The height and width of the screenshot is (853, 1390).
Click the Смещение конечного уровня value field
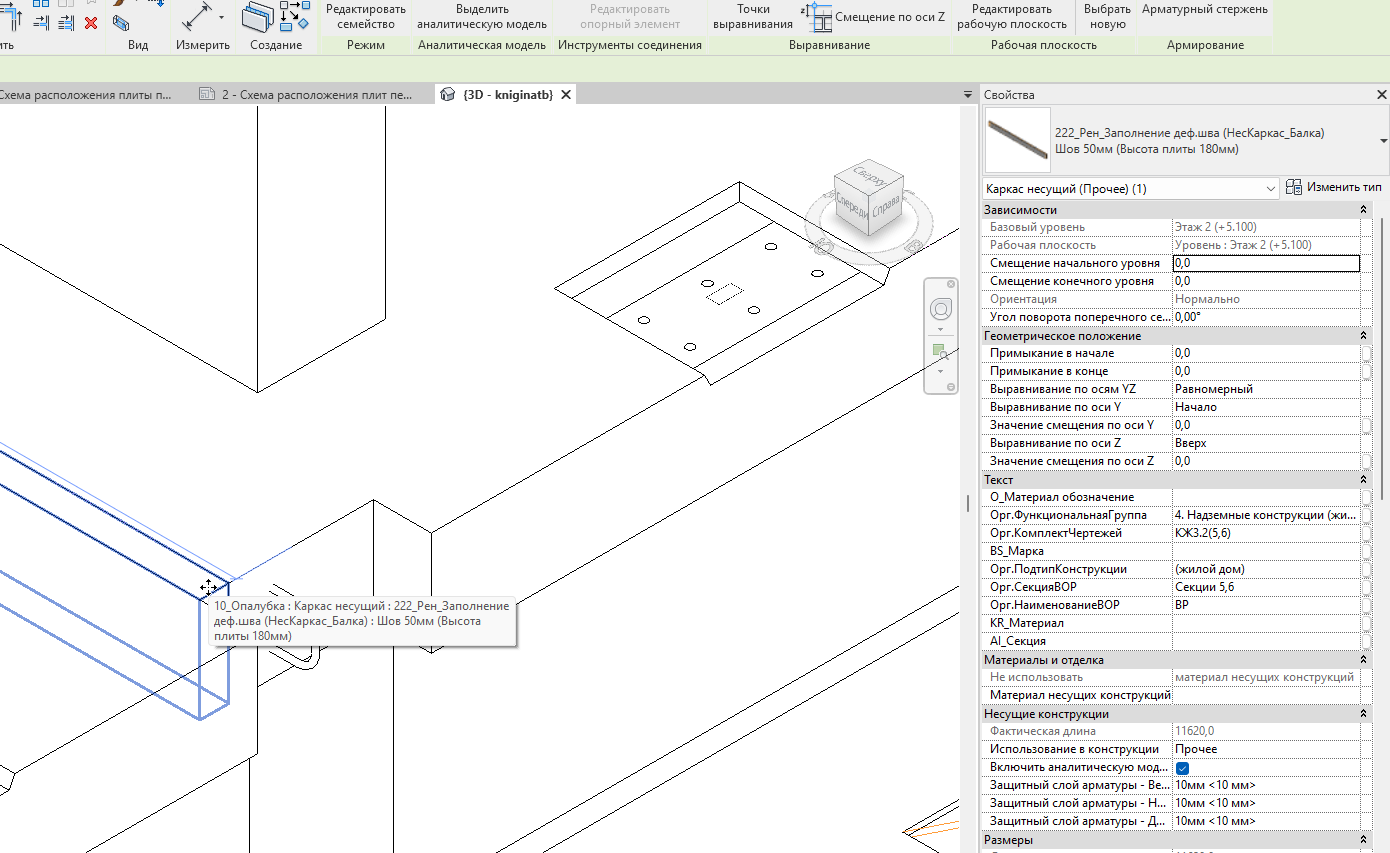click(x=1265, y=281)
